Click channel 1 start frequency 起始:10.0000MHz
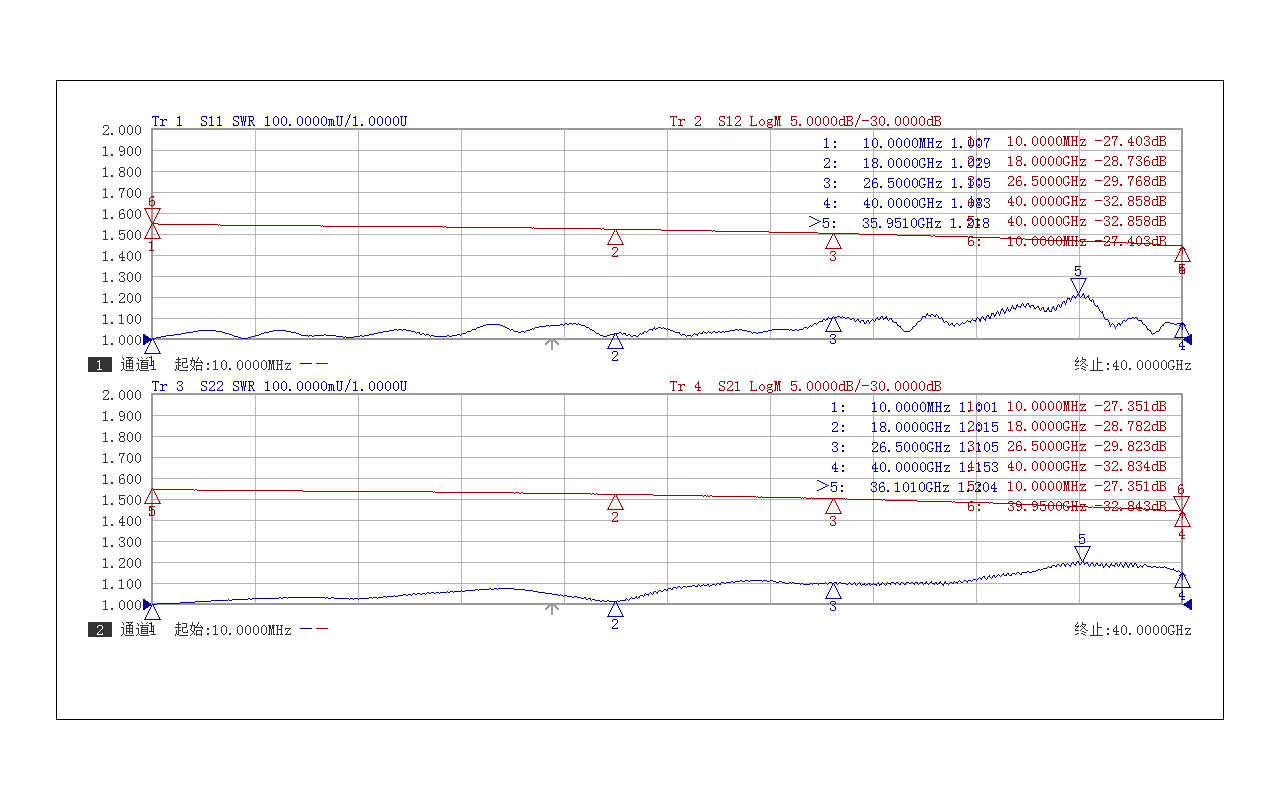The height and width of the screenshot is (800, 1280). (233, 365)
